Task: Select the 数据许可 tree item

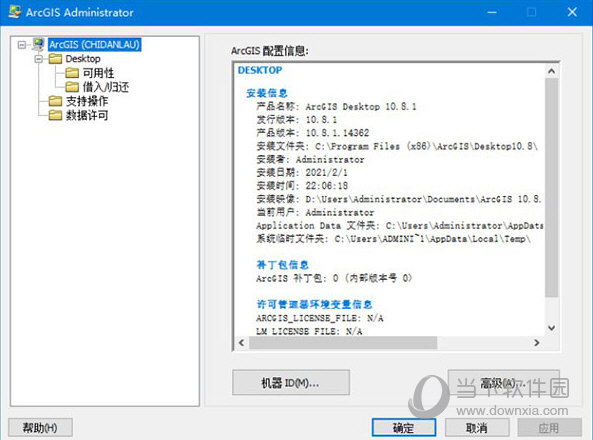Action: (87, 115)
